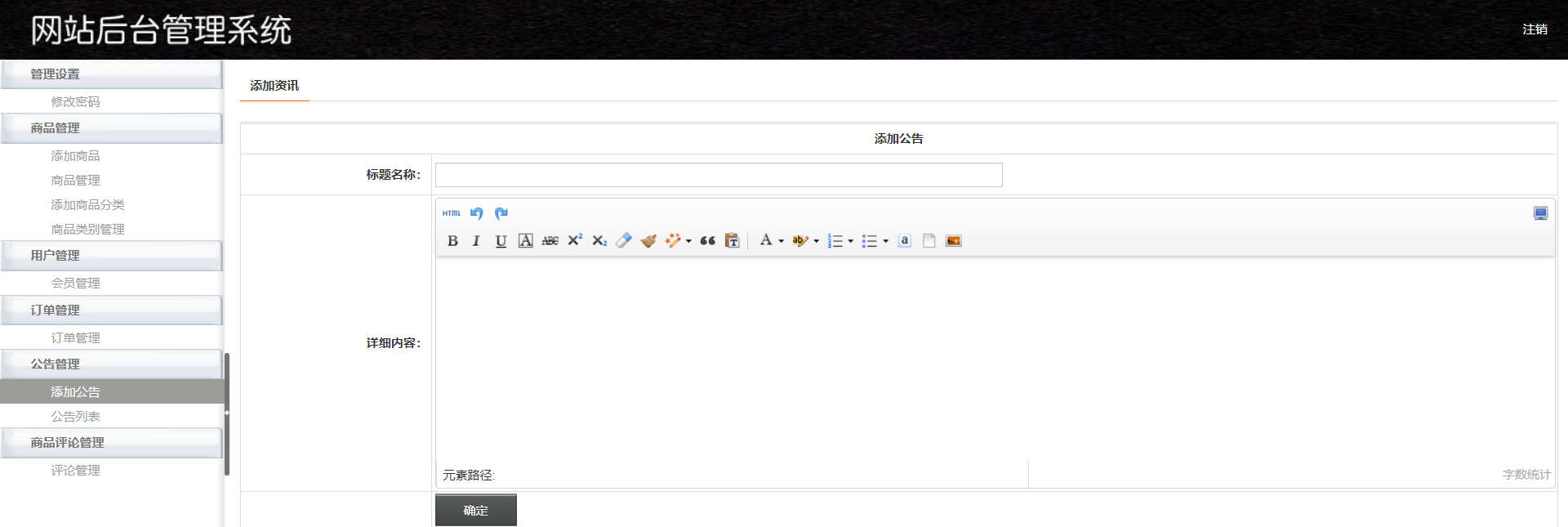1568x527 pixels.
Task: Redo the last edit in editor
Action: (501, 213)
